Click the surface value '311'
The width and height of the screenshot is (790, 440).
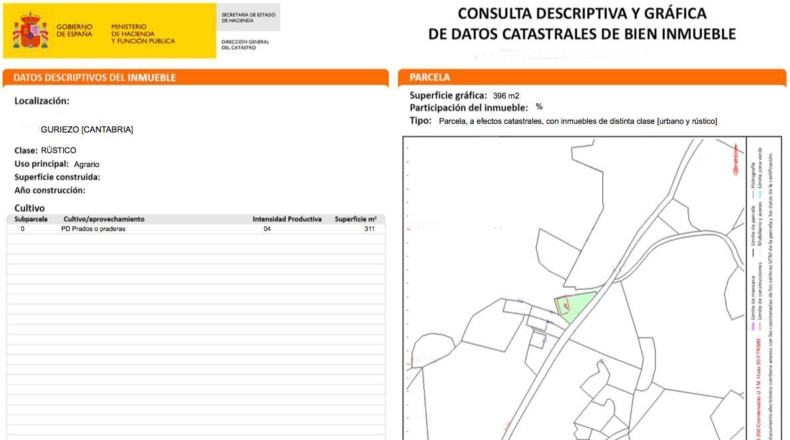(x=369, y=229)
